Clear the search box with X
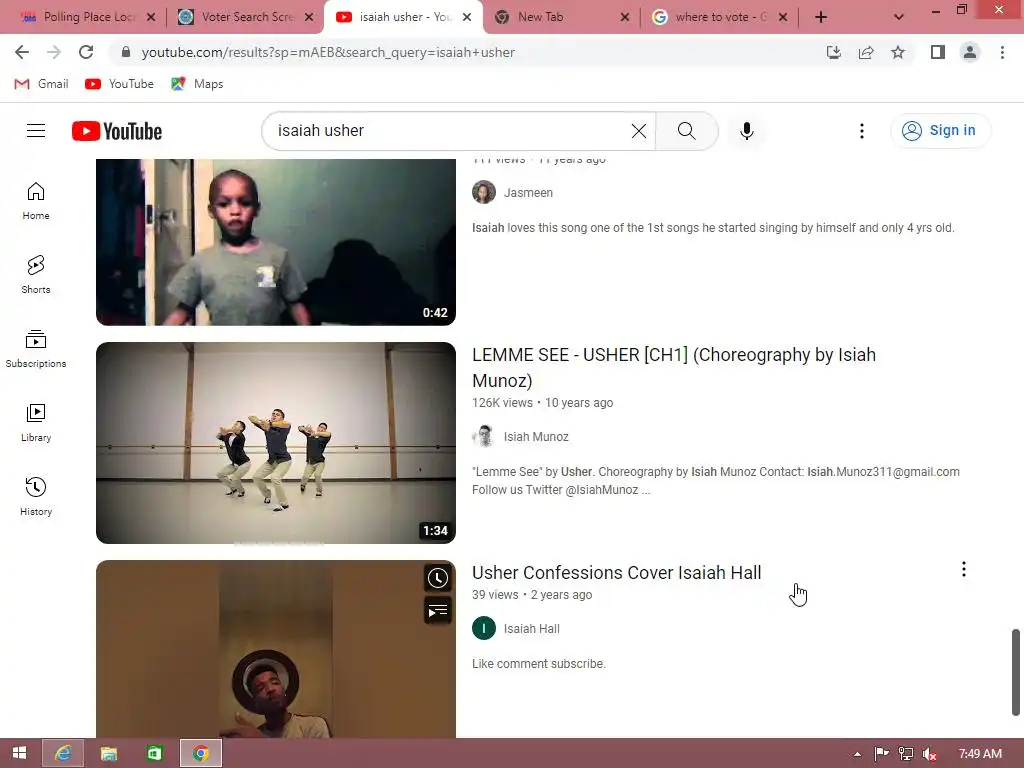Screen dimensions: 1024x768 coord(639,131)
